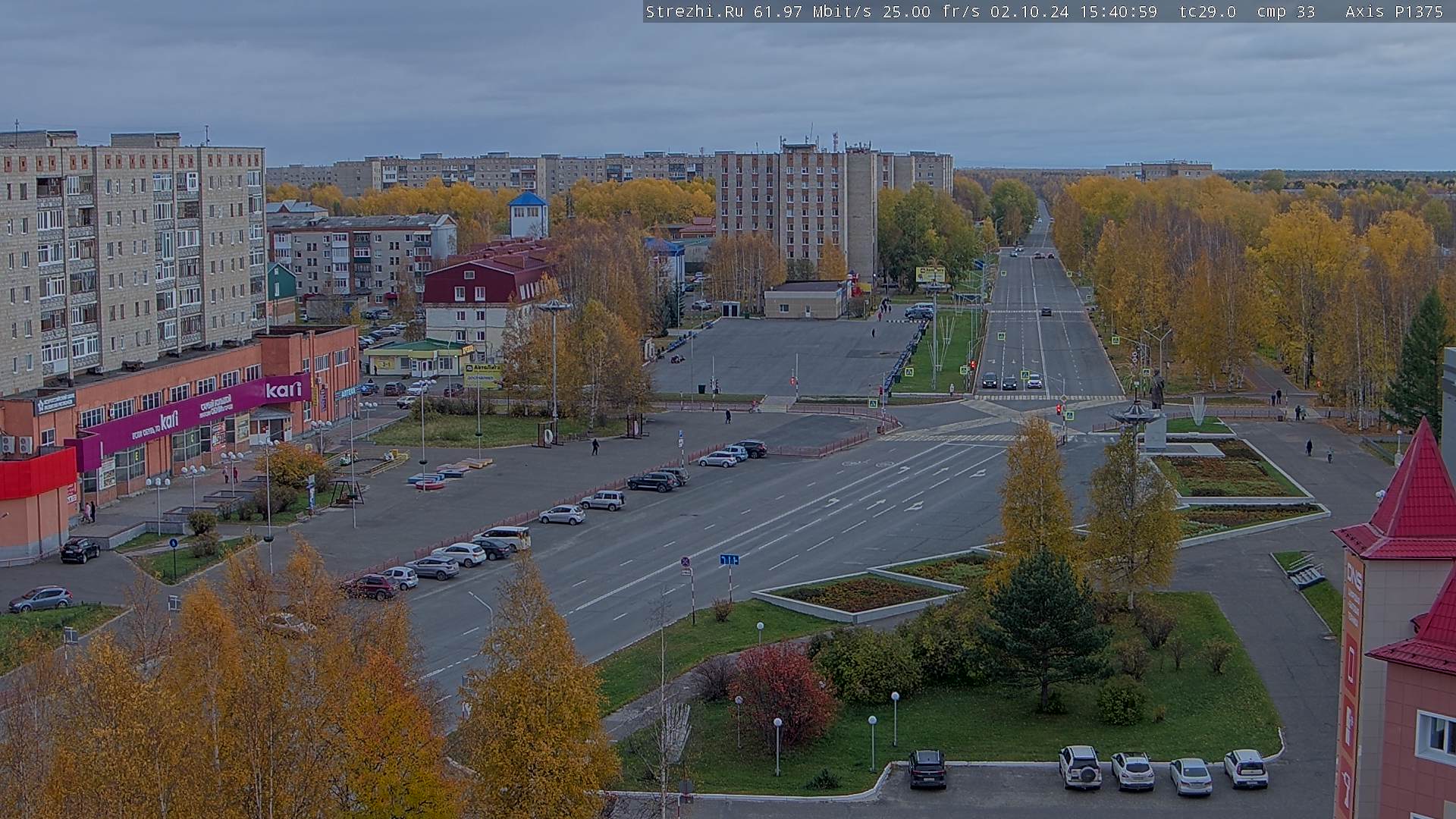Select the 61.97 Mbit/s bitrate value
This screenshot has width=1456, height=819.
pyautogui.click(x=812, y=11)
